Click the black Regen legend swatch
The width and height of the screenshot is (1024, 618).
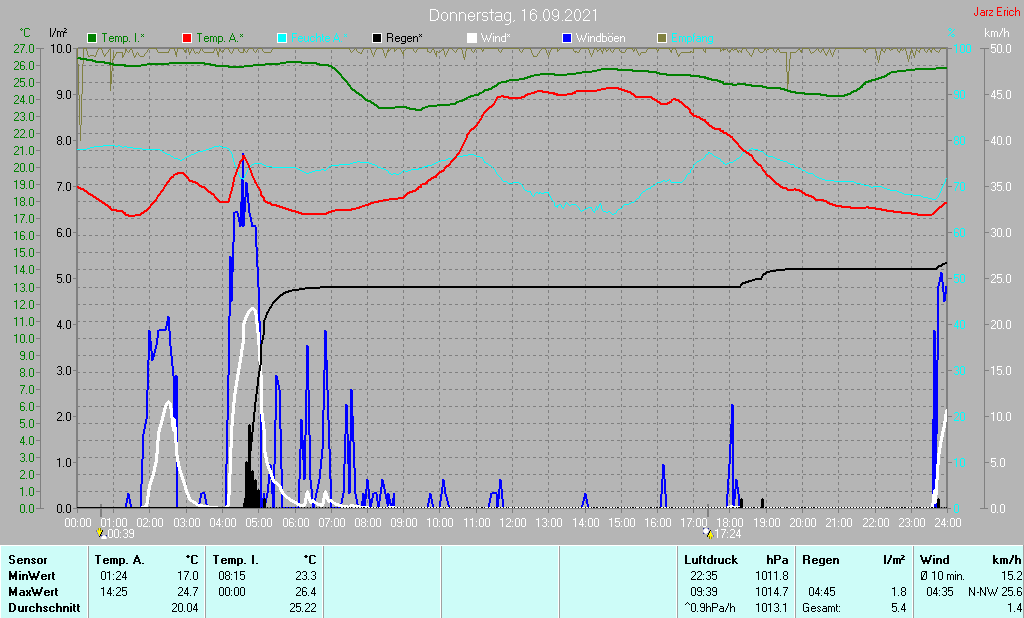[377, 38]
